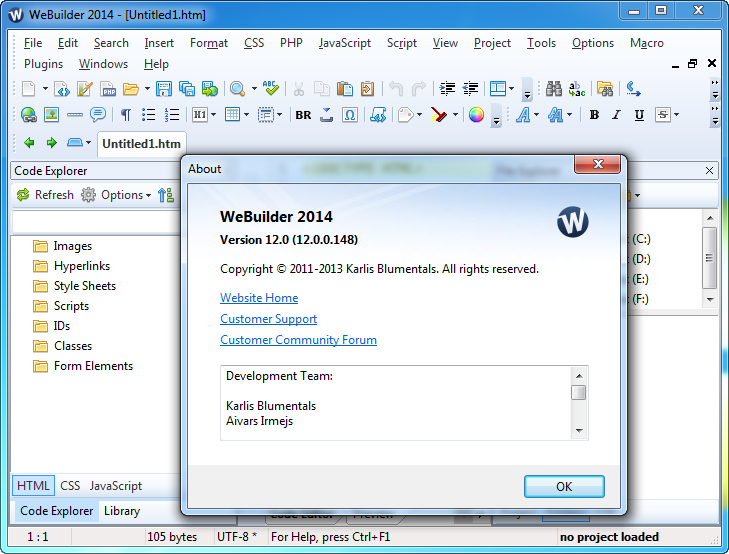The image size is (729, 554).
Task: Toggle underline formatting
Action: pos(639,114)
